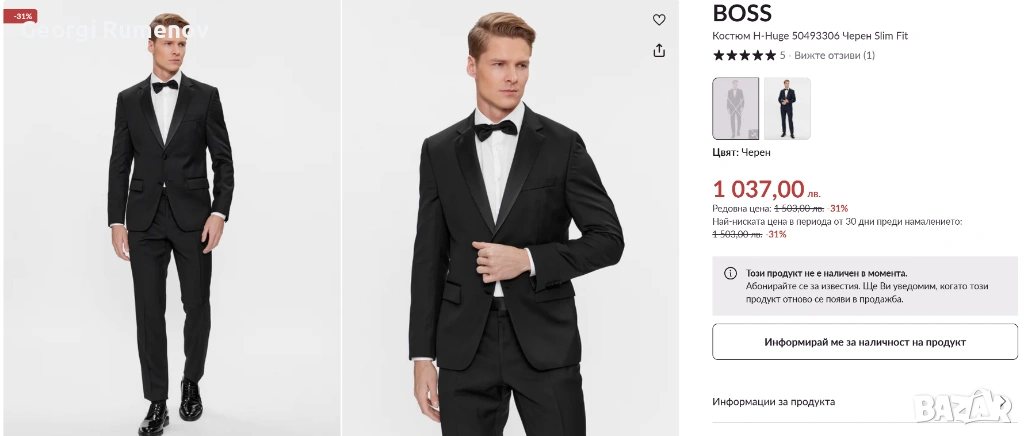The width and height of the screenshot is (1024, 436).
Task: Click the share icon
Action: [x=659, y=50]
